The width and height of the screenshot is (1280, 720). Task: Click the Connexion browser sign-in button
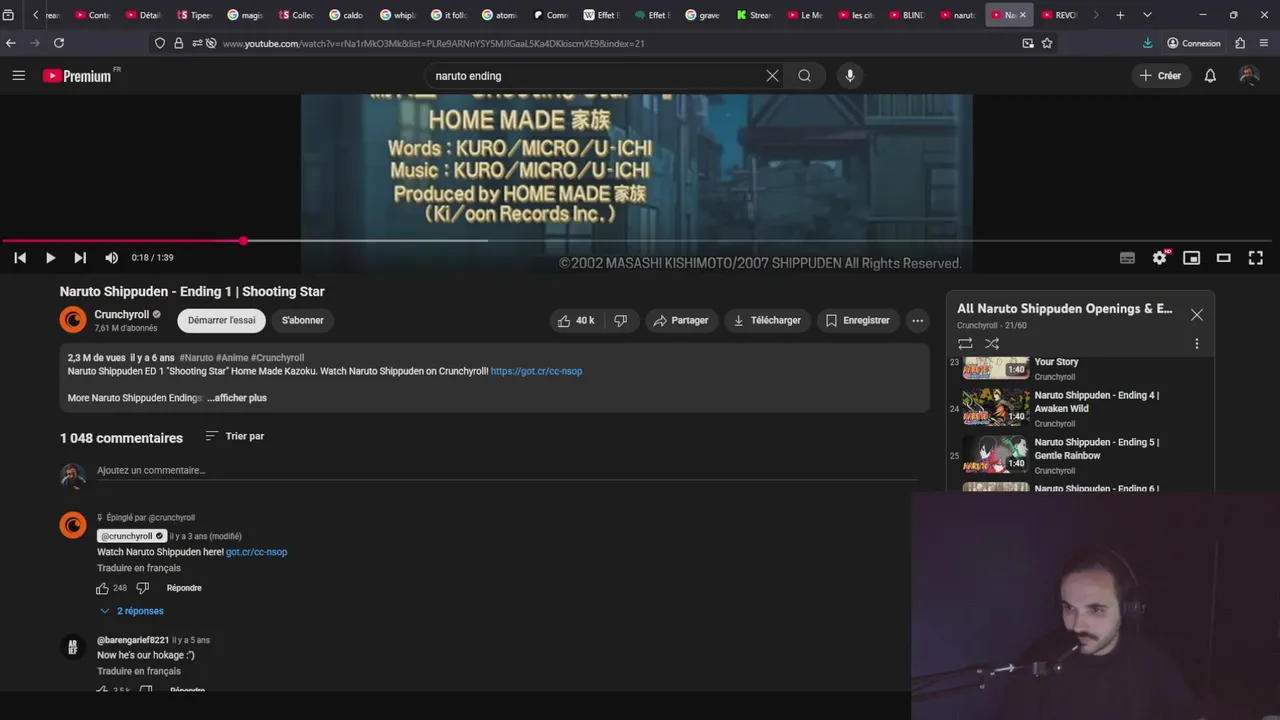click(x=1194, y=43)
